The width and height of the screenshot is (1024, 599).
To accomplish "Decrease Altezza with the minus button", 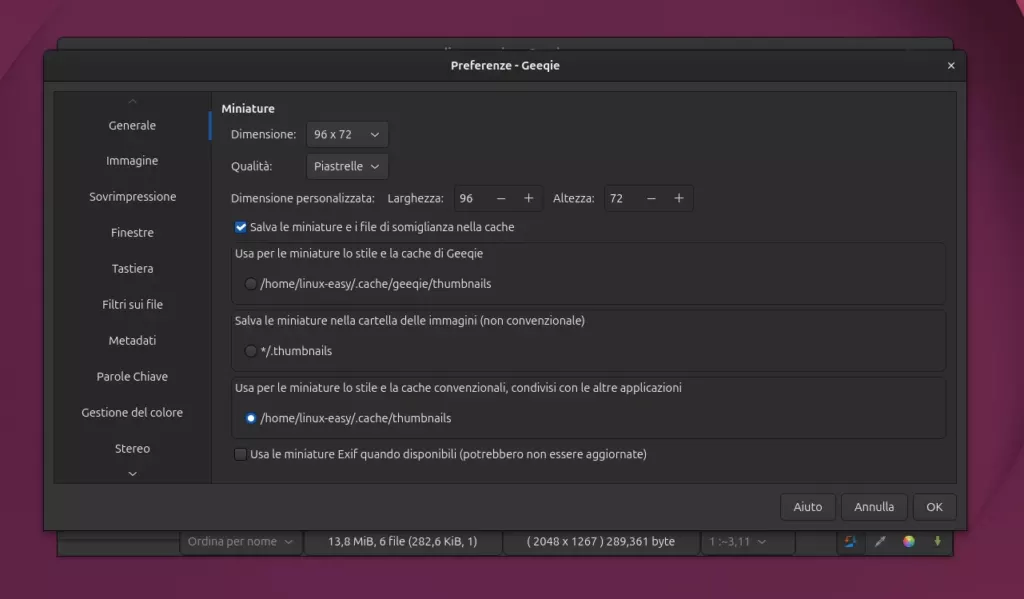I will pyautogui.click(x=651, y=199).
